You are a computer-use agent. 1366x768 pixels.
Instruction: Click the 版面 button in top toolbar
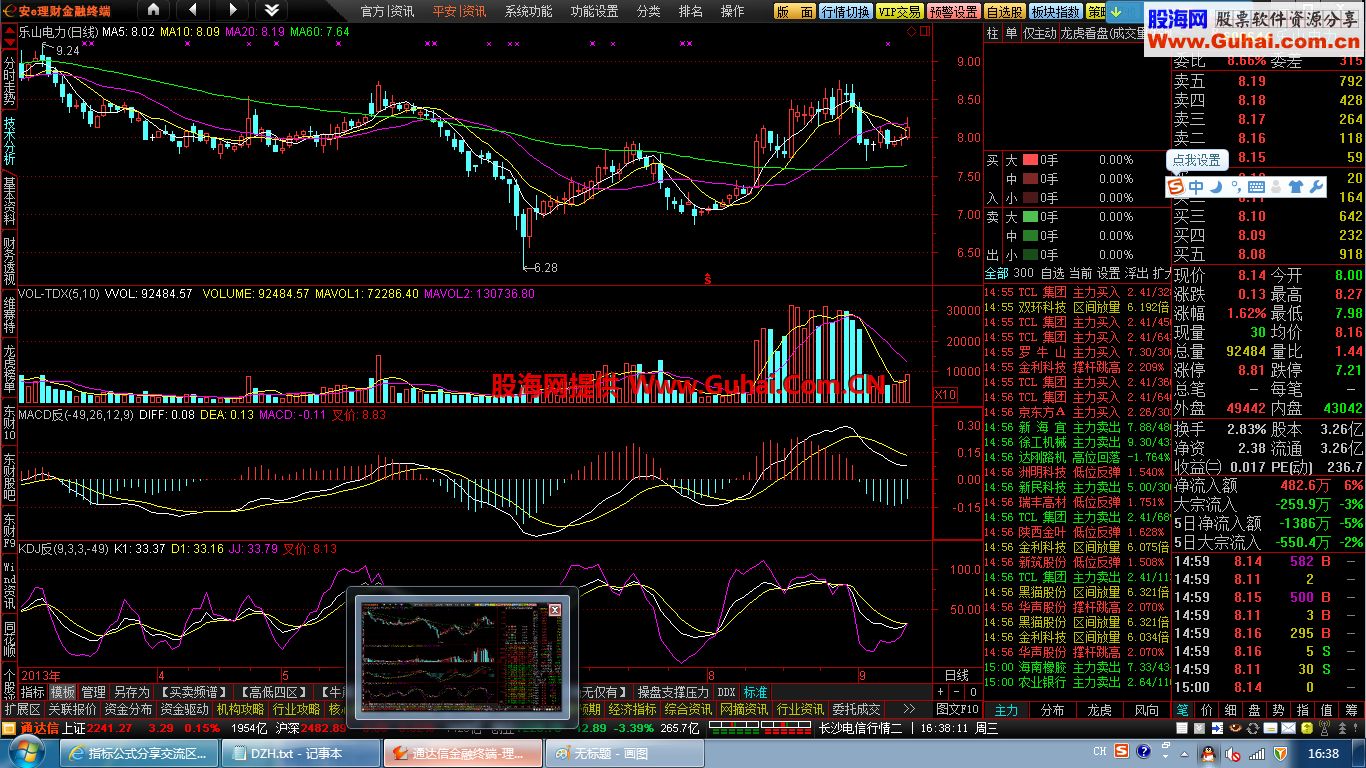pyautogui.click(x=795, y=12)
